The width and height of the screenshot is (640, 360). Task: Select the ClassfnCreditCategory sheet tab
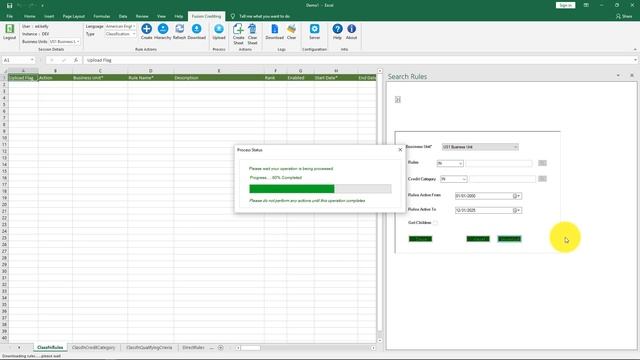tap(93, 347)
